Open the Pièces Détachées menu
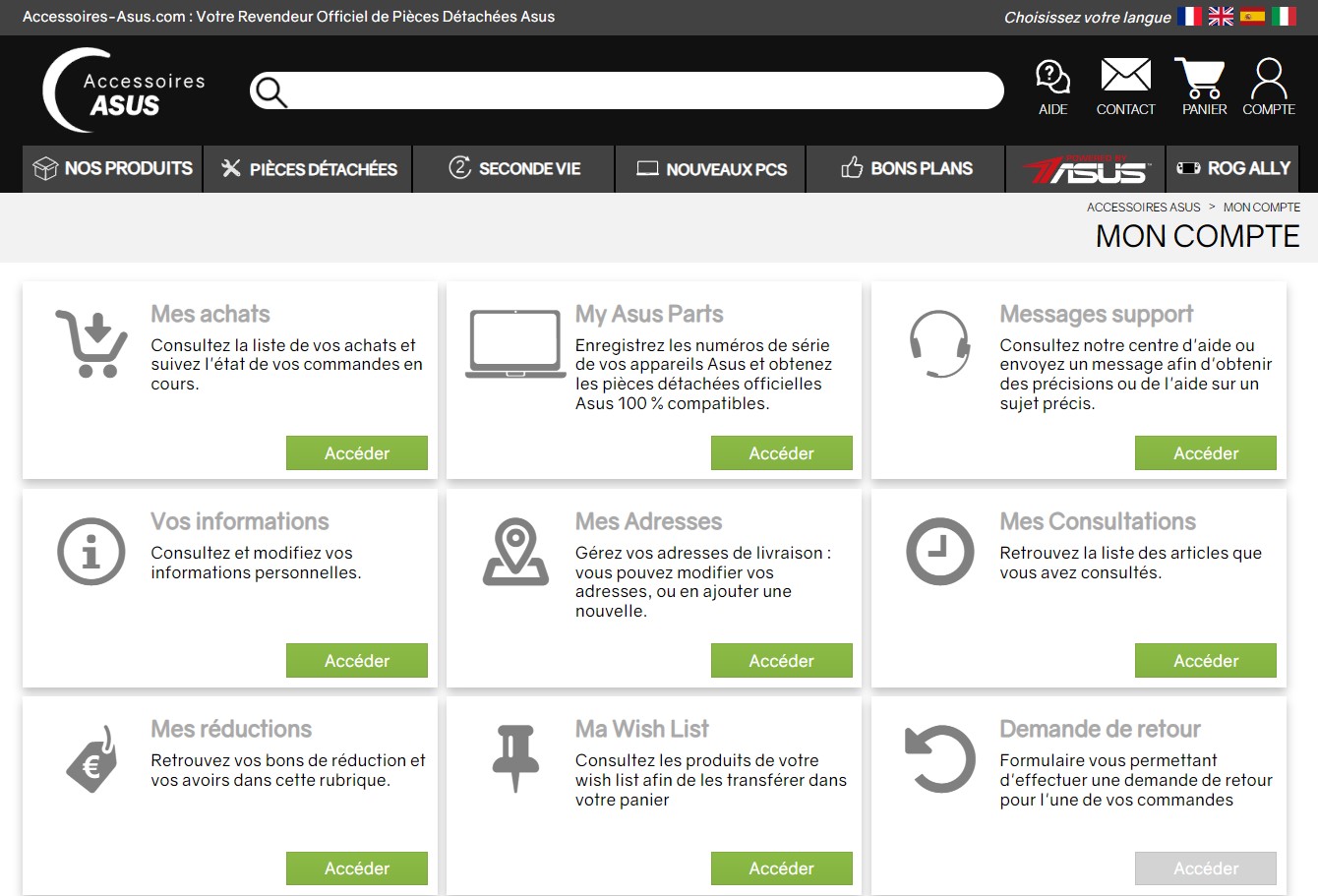 [x=308, y=168]
